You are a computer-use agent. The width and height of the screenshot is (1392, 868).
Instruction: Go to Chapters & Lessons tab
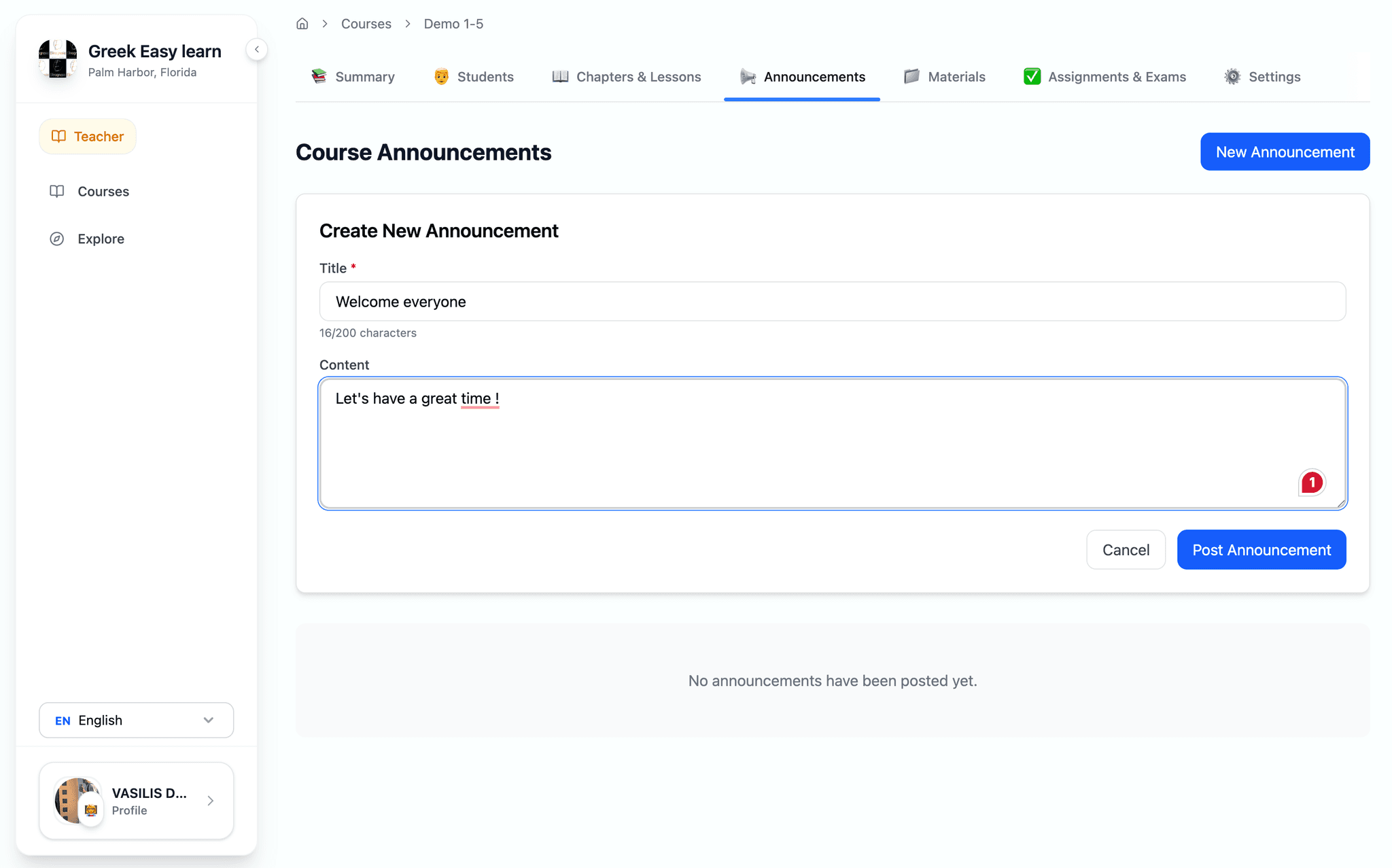coord(627,77)
